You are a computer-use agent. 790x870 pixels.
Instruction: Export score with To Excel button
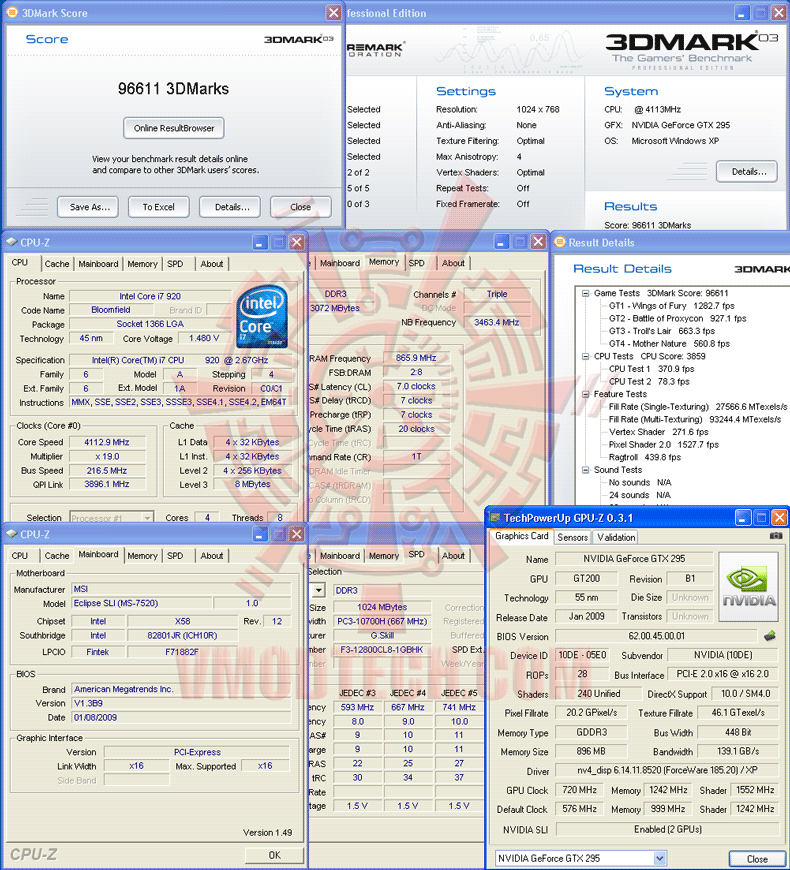point(159,207)
